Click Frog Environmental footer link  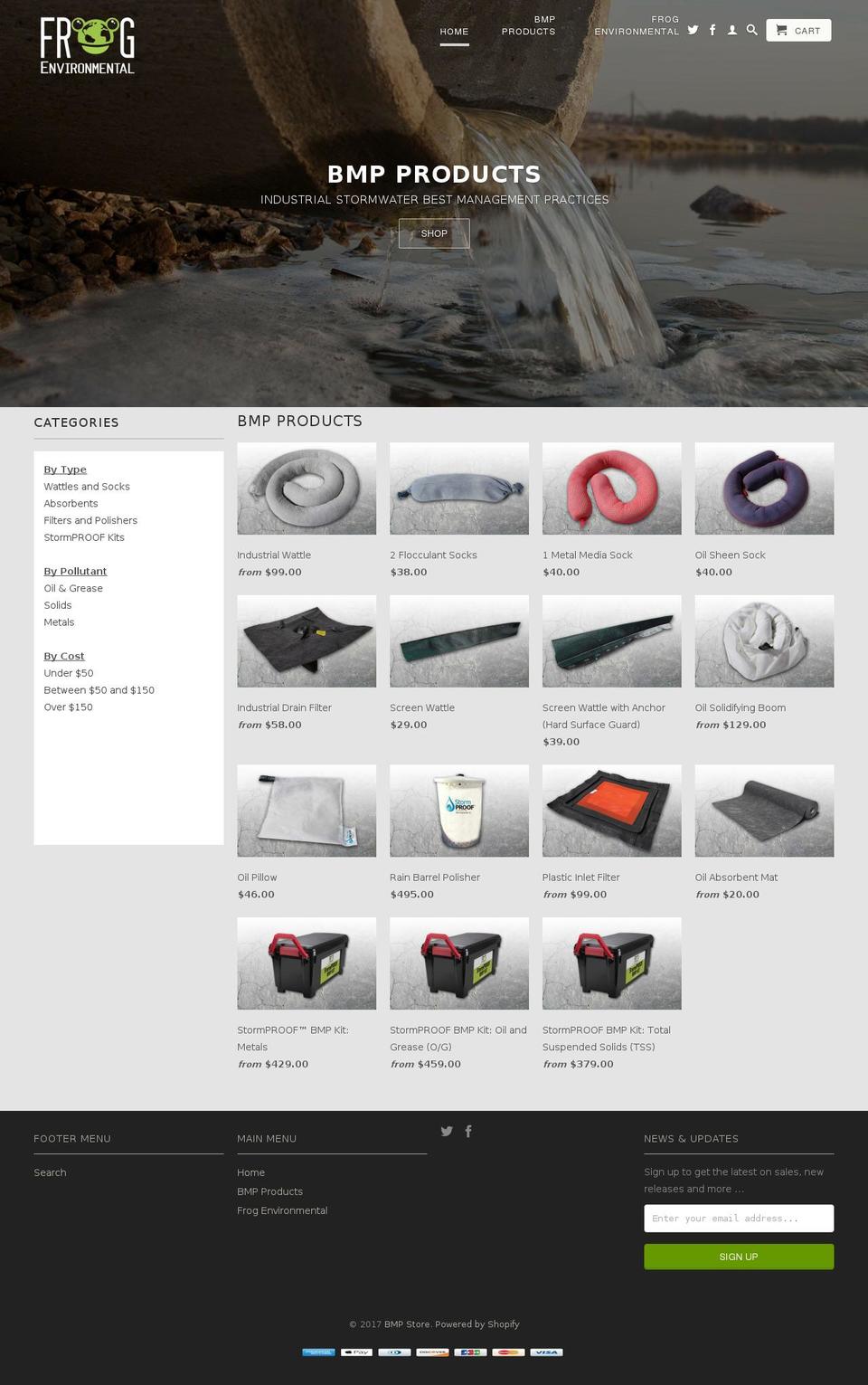coord(282,1210)
